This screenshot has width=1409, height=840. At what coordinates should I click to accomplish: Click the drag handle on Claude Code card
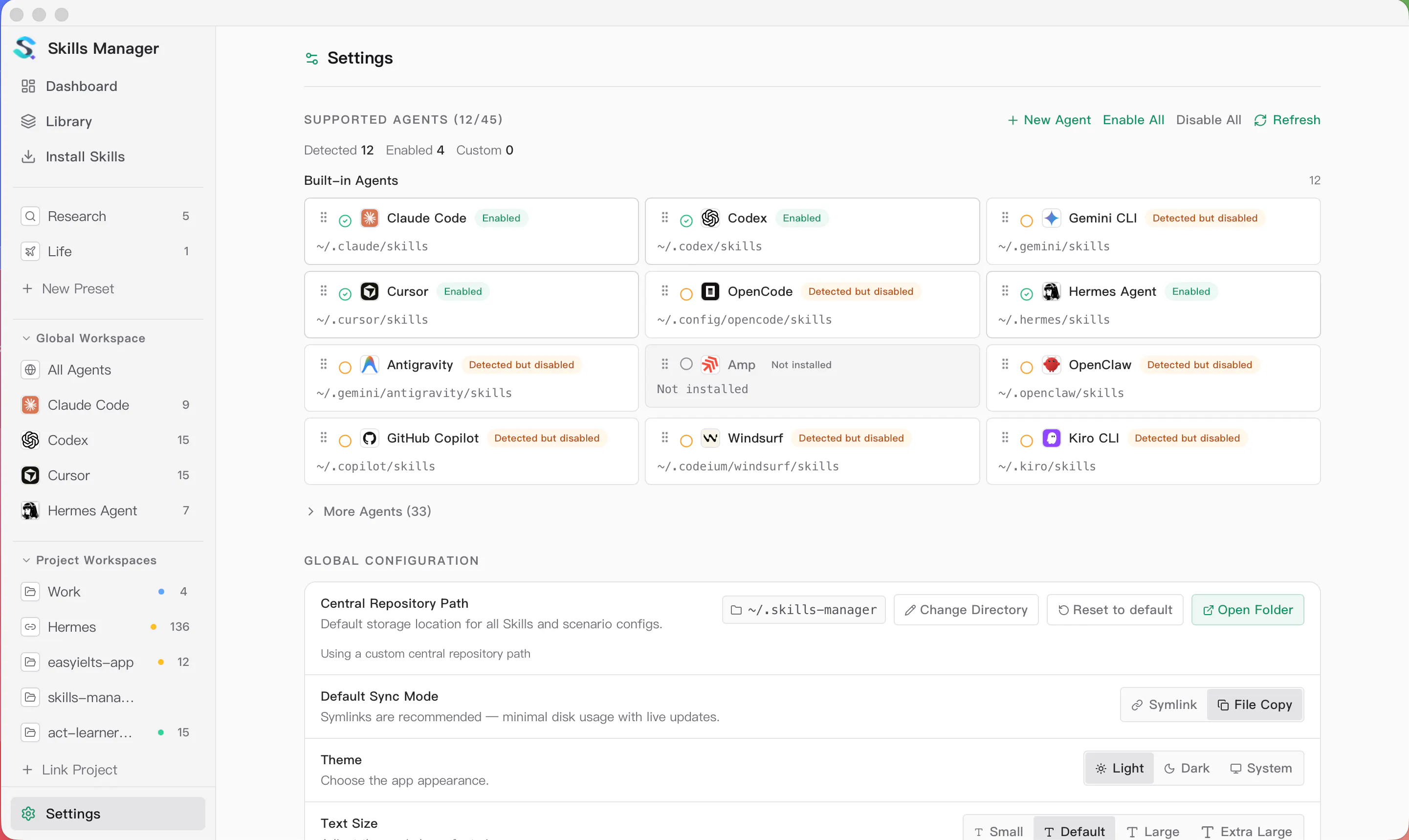324,218
